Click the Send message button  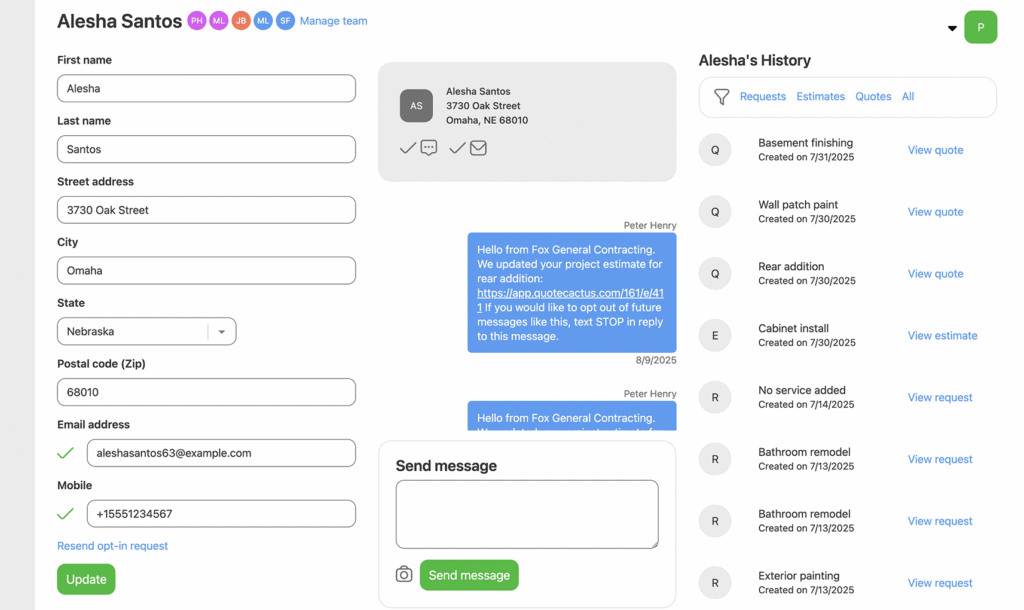coord(469,575)
